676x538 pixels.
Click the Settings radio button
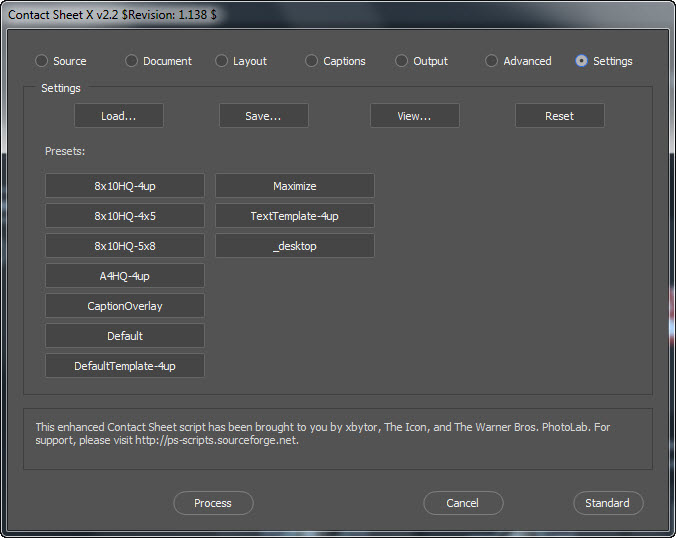point(582,61)
